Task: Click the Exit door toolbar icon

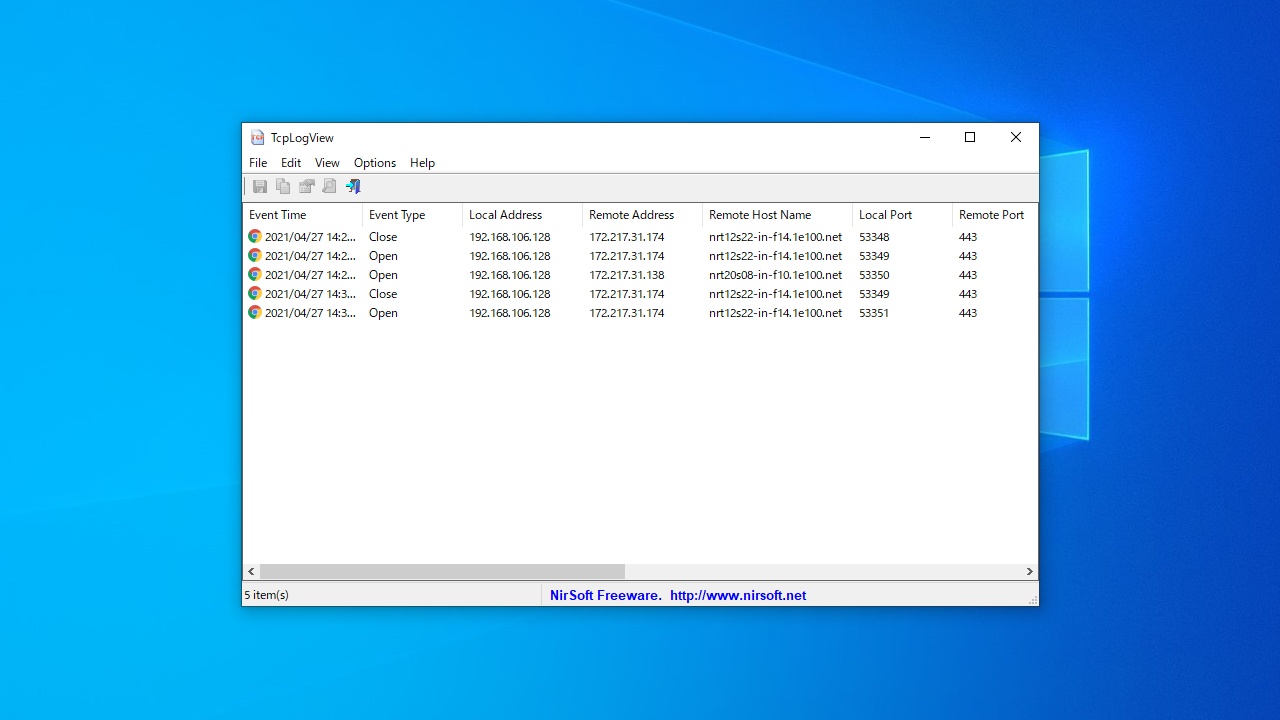Action: (353, 186)
